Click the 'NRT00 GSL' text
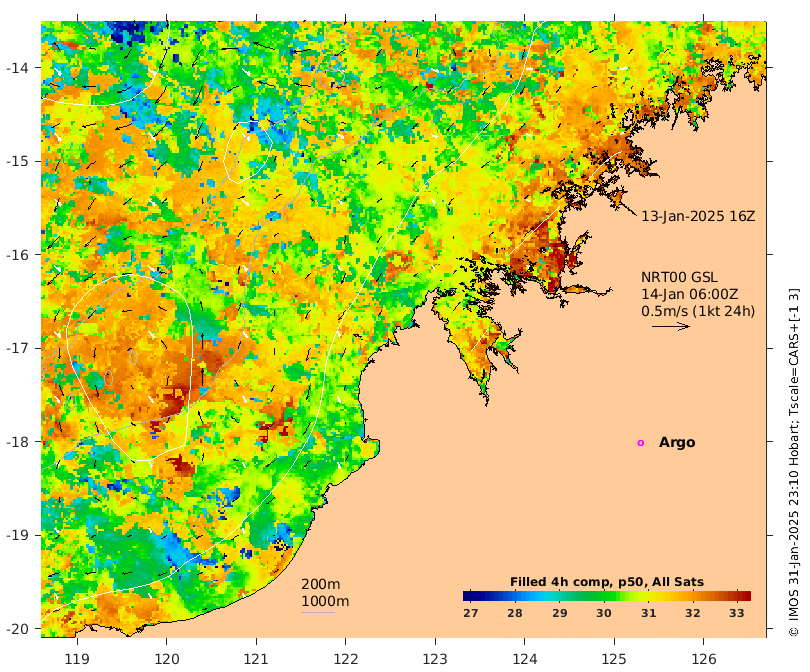Viewport: 810px width, 672px height. coord(679,277)
